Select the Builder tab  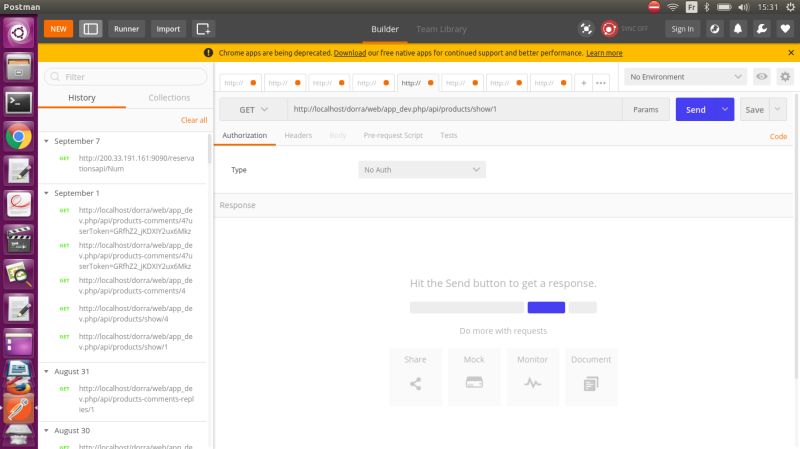pyautogui.click(x=385, y=29)
